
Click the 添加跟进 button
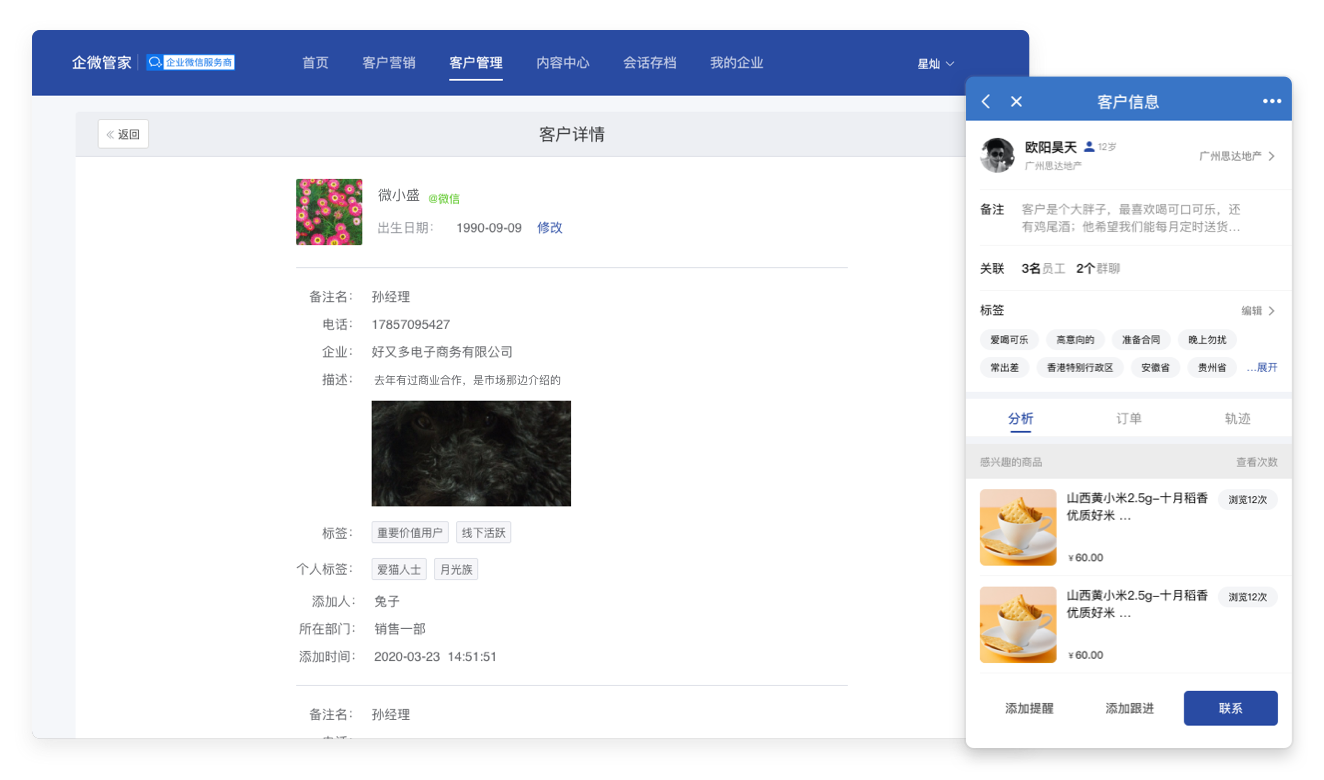coord(1129,708)
